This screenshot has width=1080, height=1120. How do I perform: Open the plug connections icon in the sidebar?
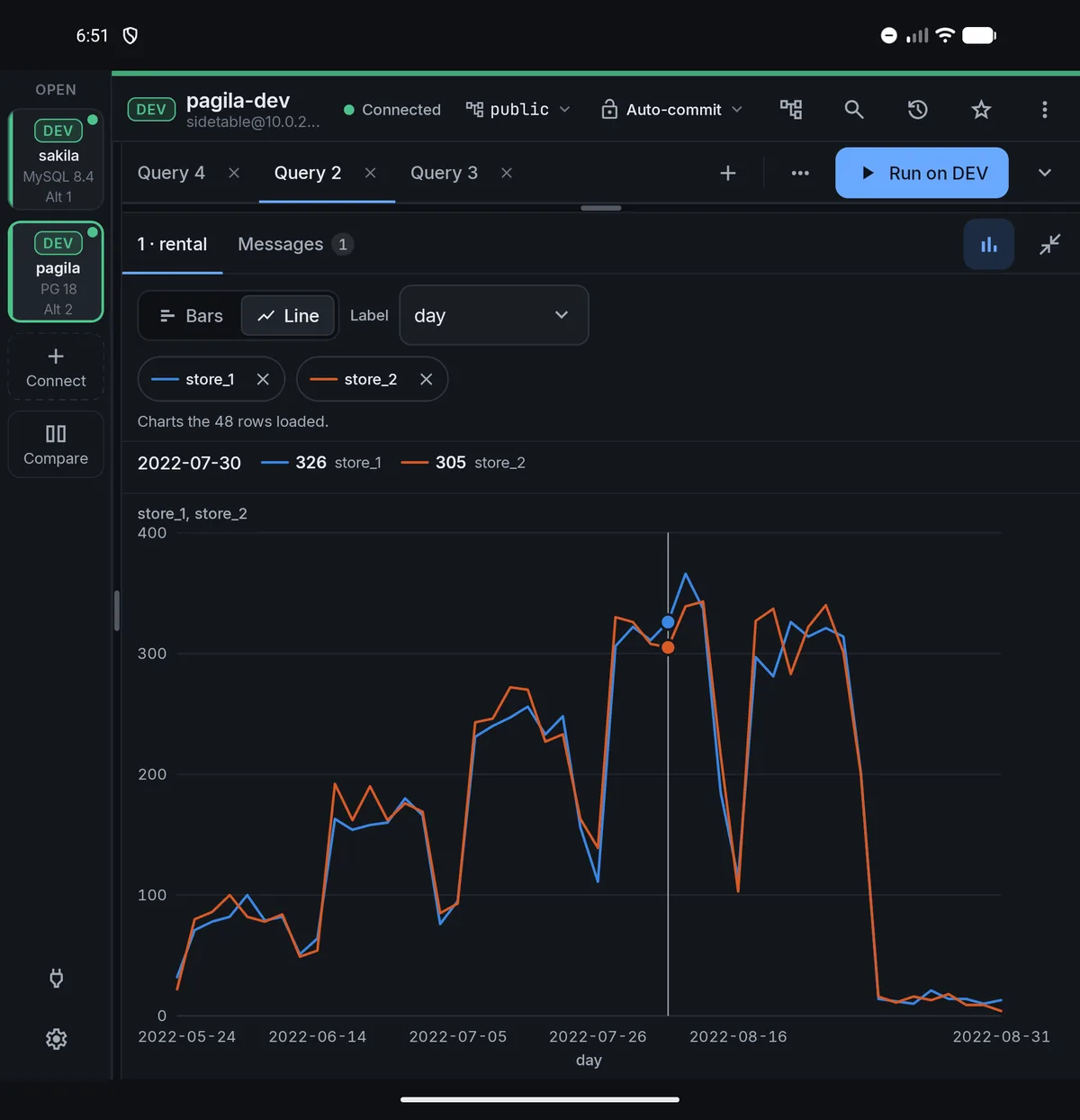56,979
